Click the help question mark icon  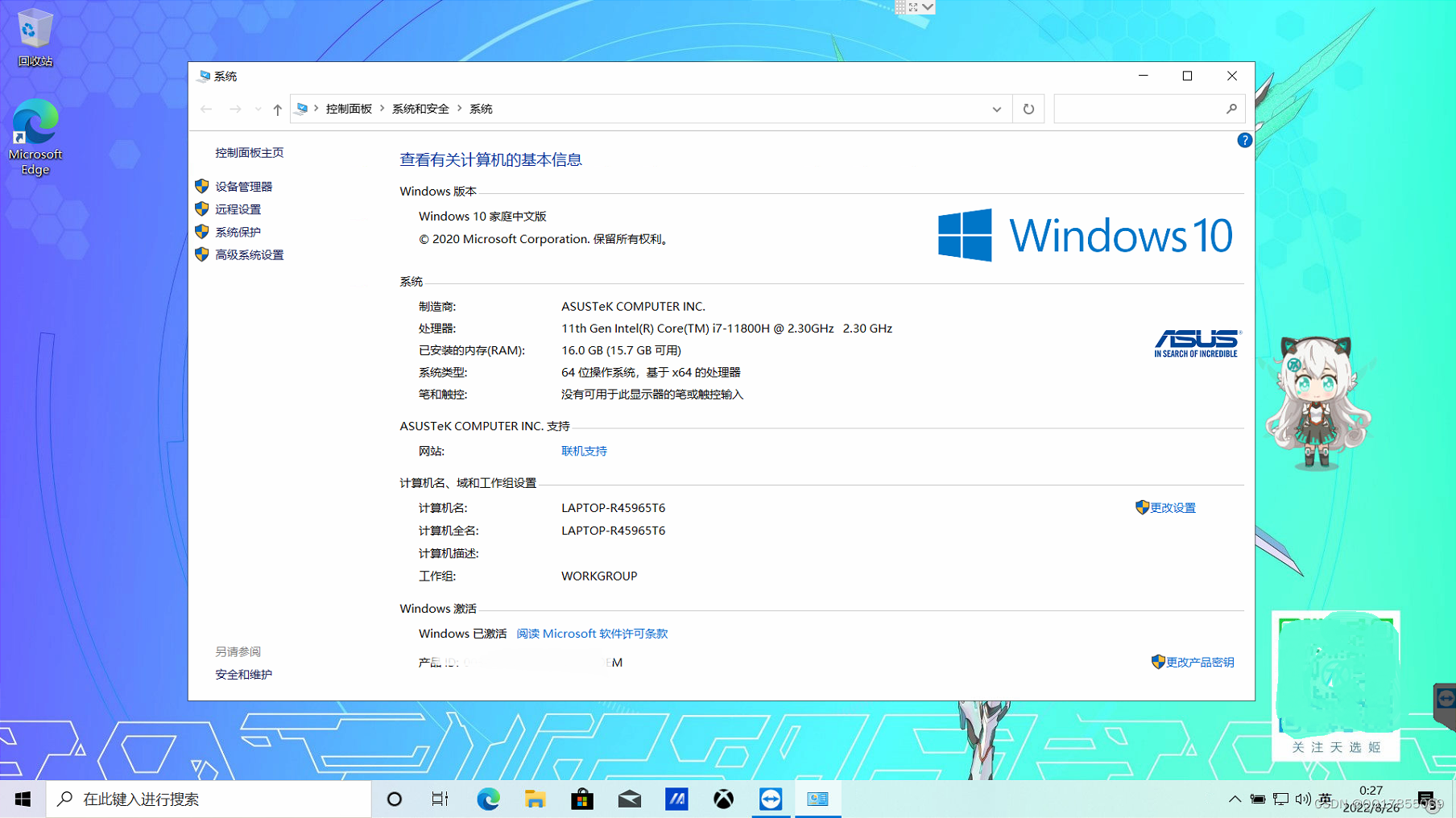pos(1244,140)
